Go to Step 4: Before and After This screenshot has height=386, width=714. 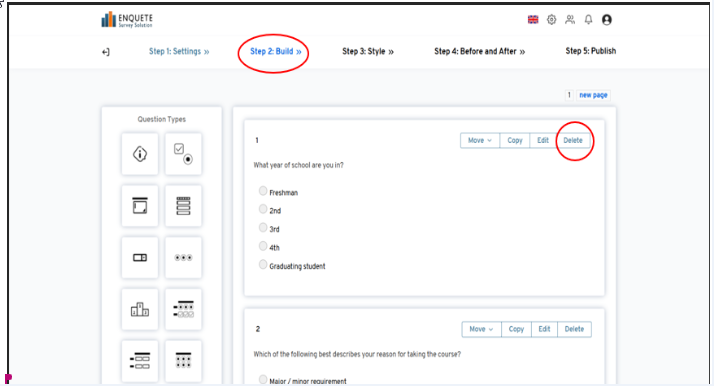point(479,51)
